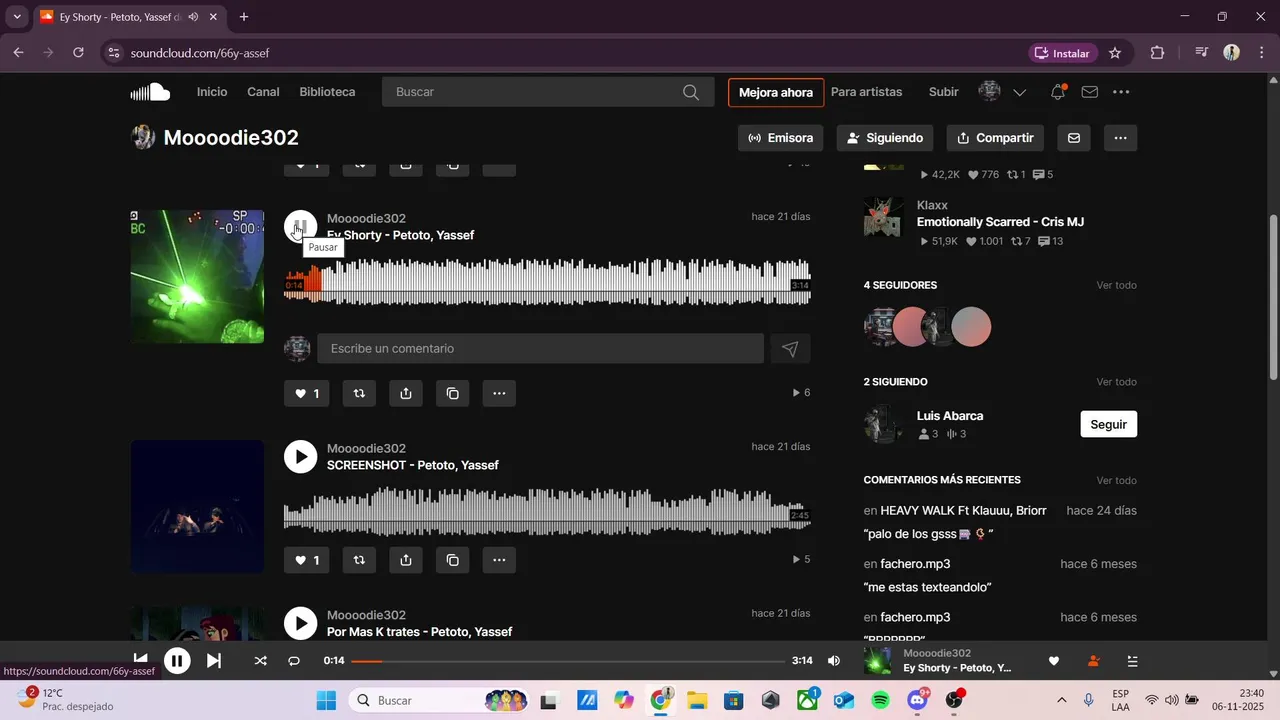Expand the profile avatar dropdown chevron
This screenshot has width=1280, height=720.
click(1019, 92)
